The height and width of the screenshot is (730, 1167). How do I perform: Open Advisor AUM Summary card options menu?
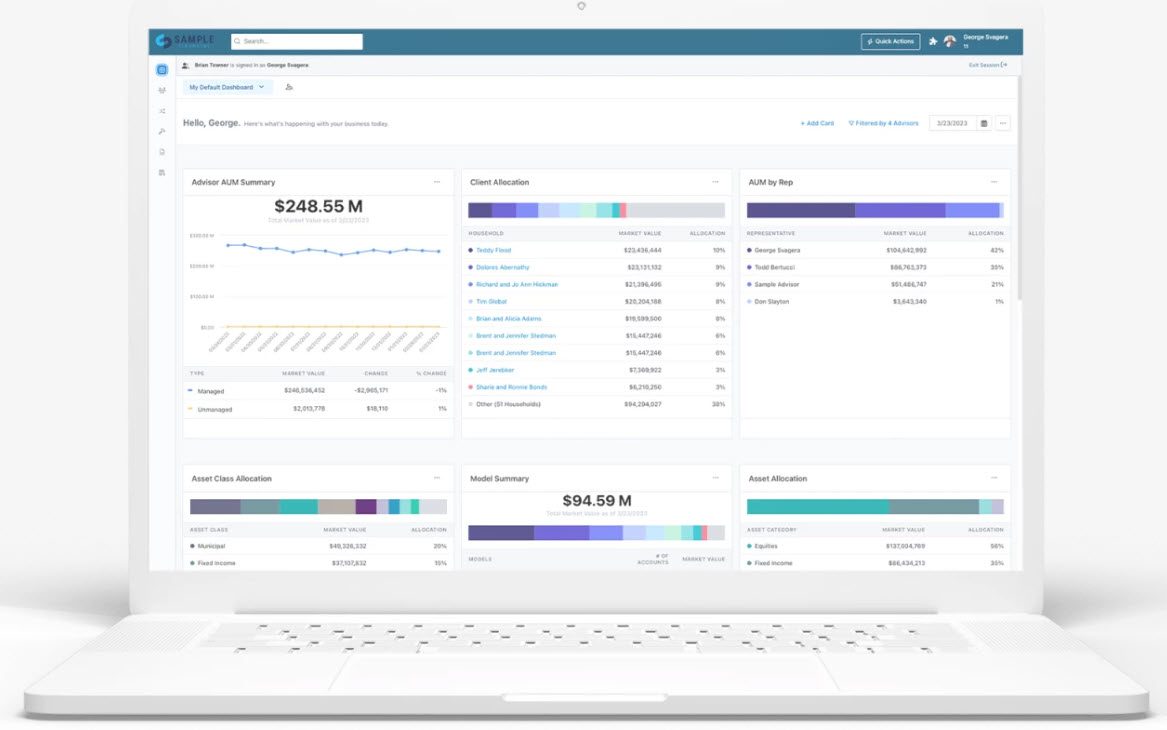click(x=436, y=182)
